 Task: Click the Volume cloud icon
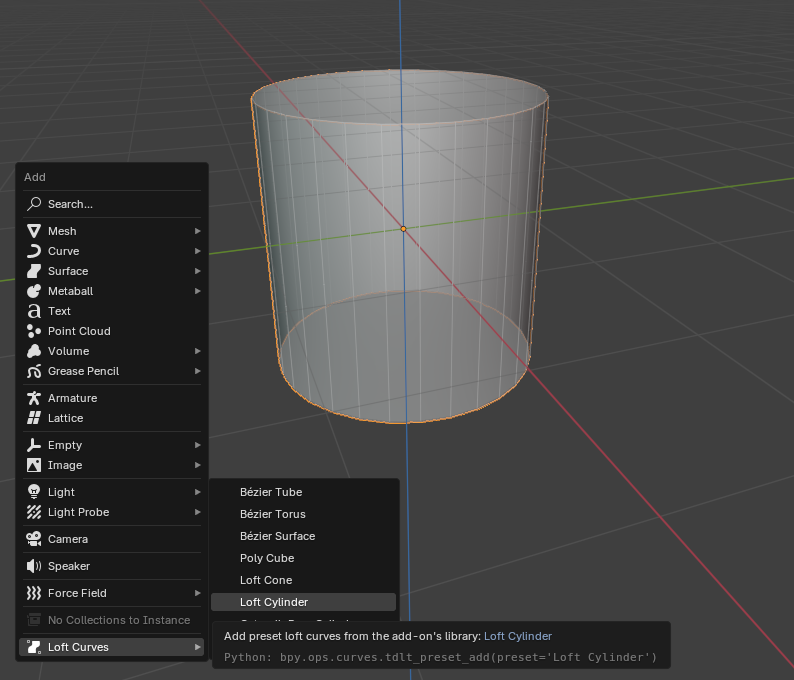pyautogui.click(x=34, y=351)
